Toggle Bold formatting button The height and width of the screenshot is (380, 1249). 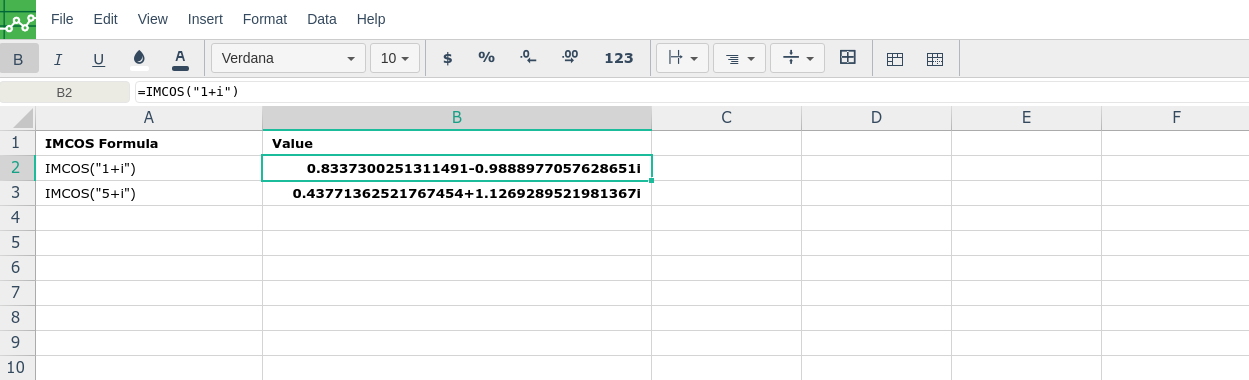click(18, 58)
